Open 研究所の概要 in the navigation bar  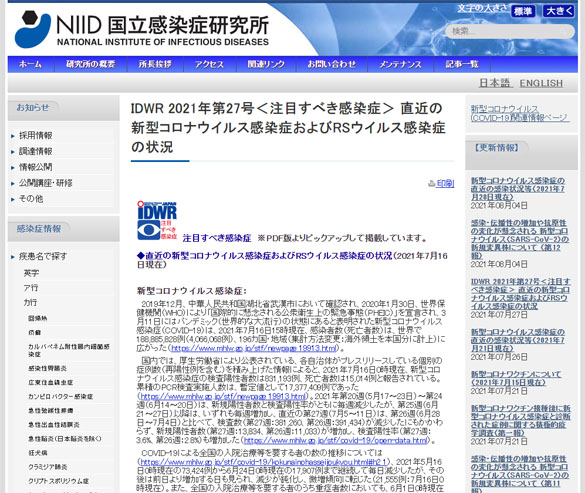point(91,64)
